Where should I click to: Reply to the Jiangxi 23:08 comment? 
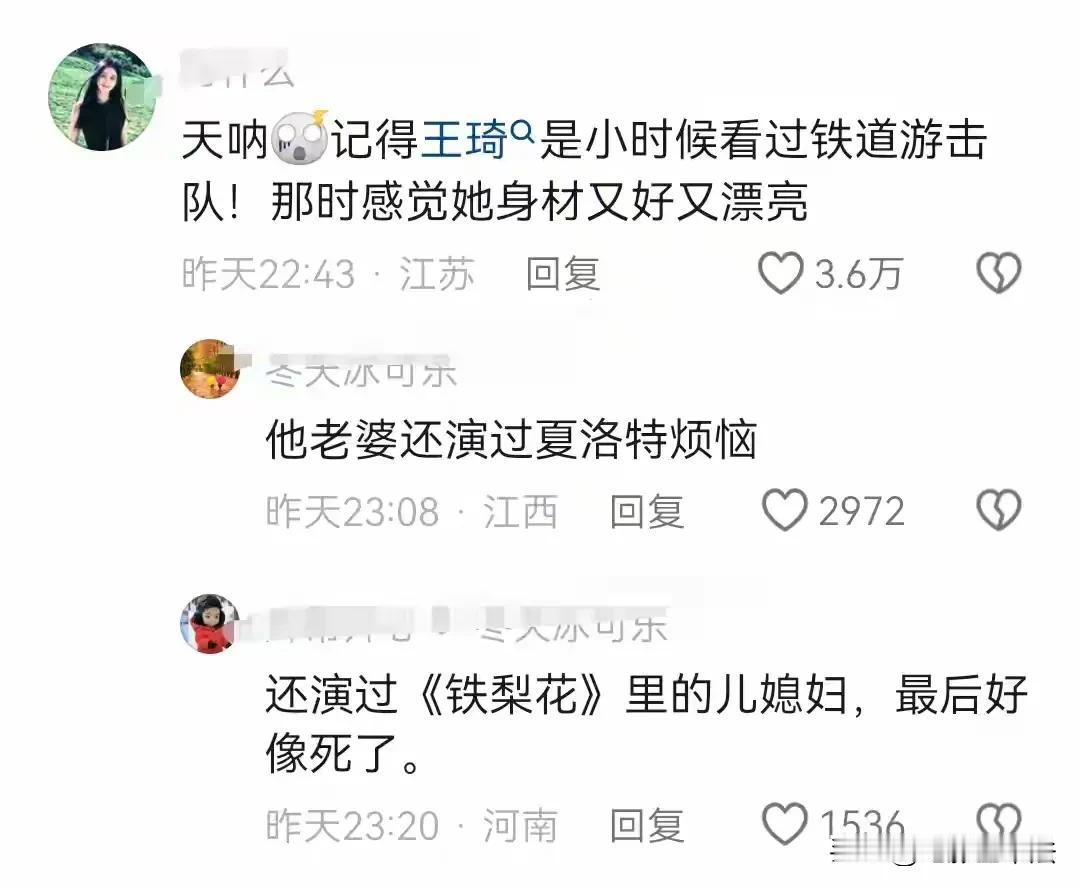tap(647, 511)
